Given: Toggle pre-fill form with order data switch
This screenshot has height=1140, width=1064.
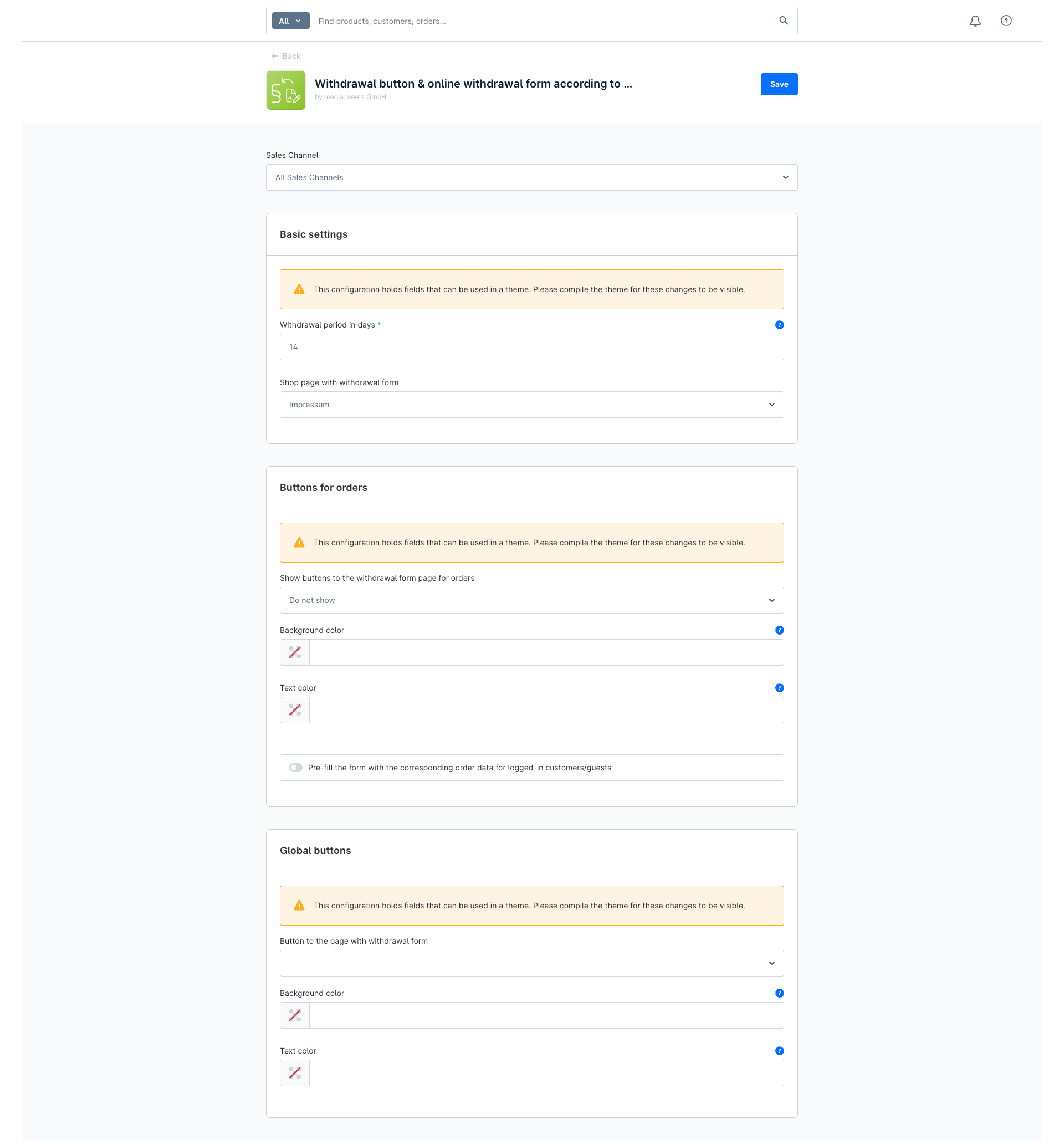Looking at the screenshot, I should pyautogui.click(x=296, y=768).
